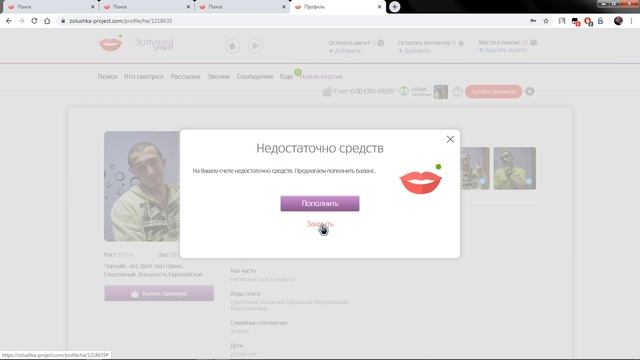Click the round icon left of the premium button
The image size is (640, 360).
tap(457, 91)
